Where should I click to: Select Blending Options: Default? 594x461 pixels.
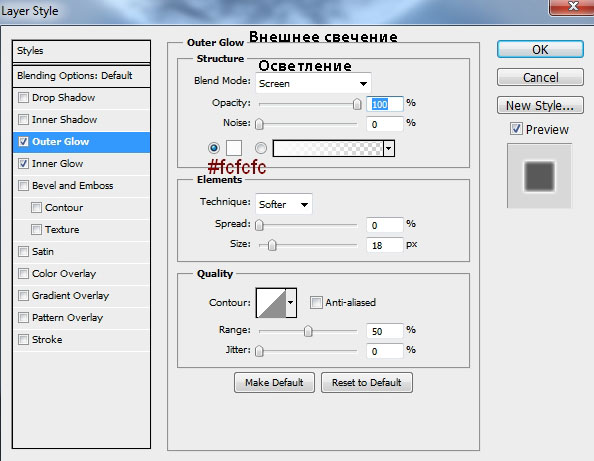click(81, 76)
